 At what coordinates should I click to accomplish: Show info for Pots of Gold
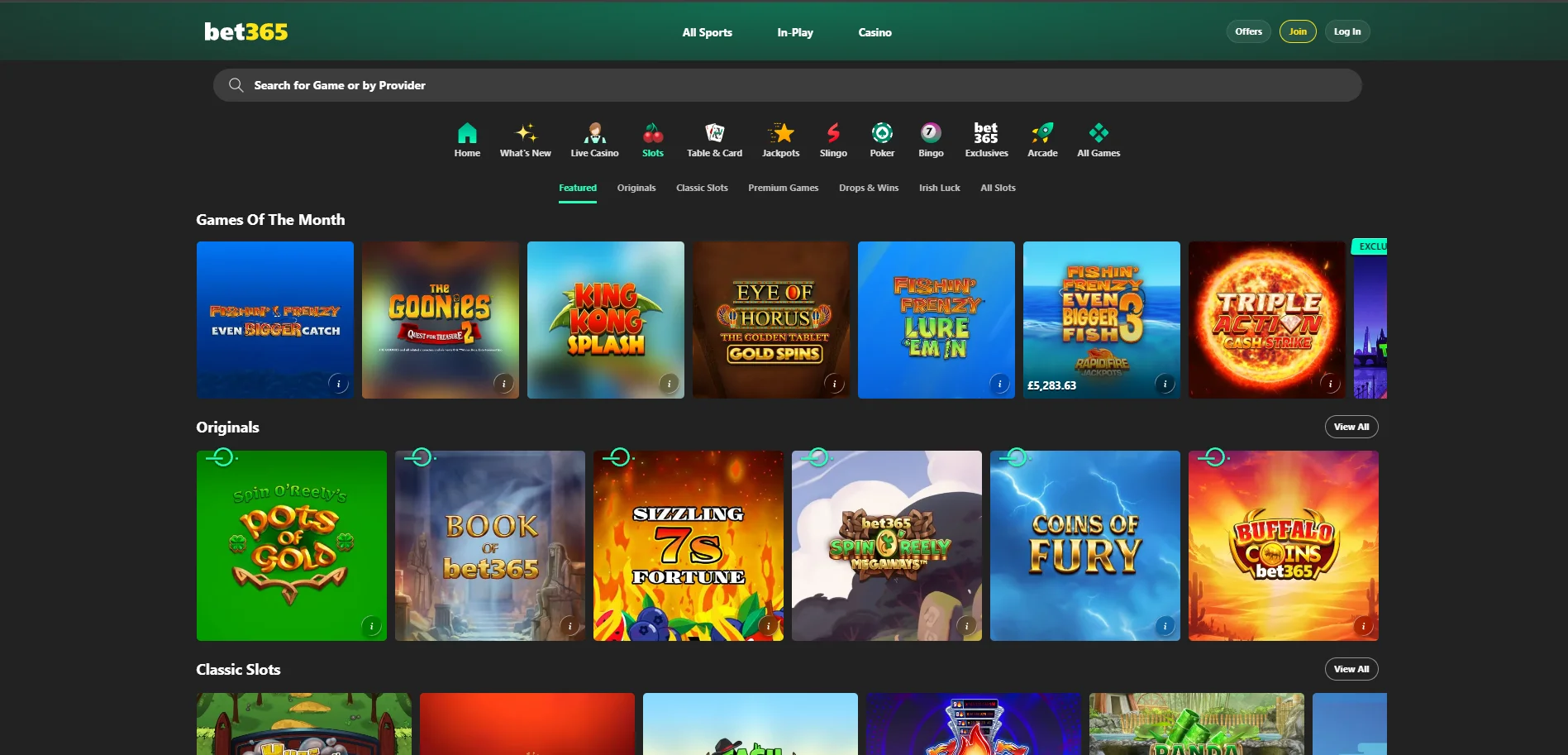371,626
